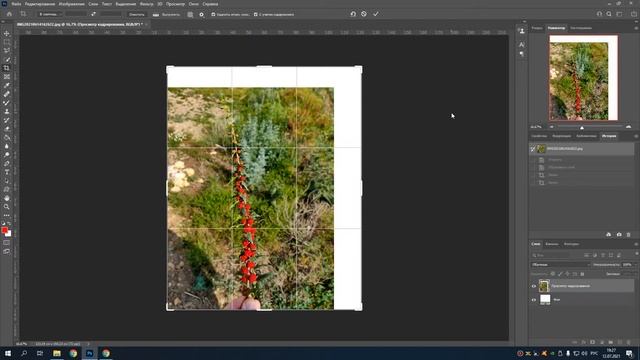Select the Brush tool
Screen dimensions: 640x360
[x=7, y=102]
